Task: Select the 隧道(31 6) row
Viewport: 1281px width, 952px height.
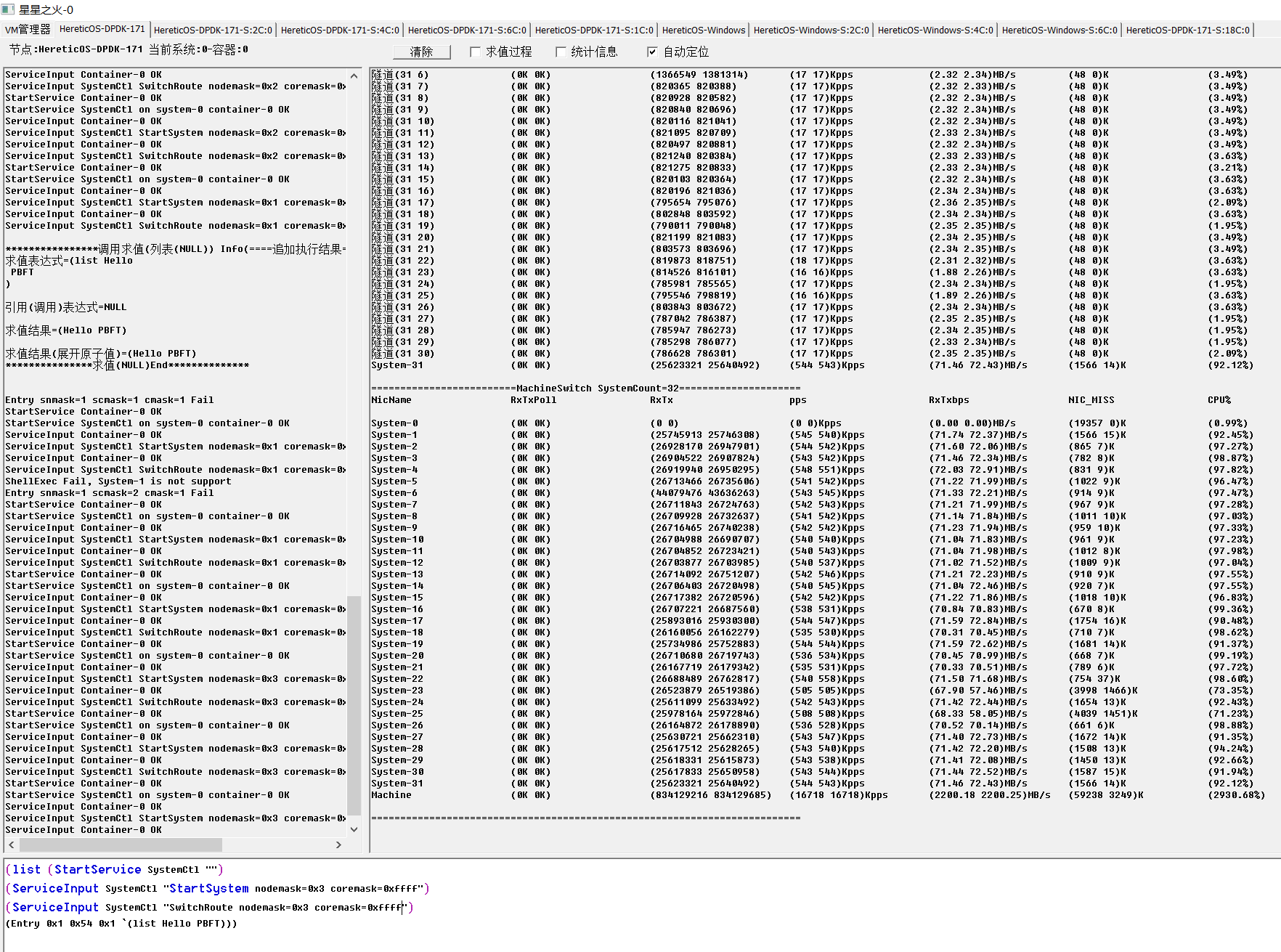Action: [810, 75]
